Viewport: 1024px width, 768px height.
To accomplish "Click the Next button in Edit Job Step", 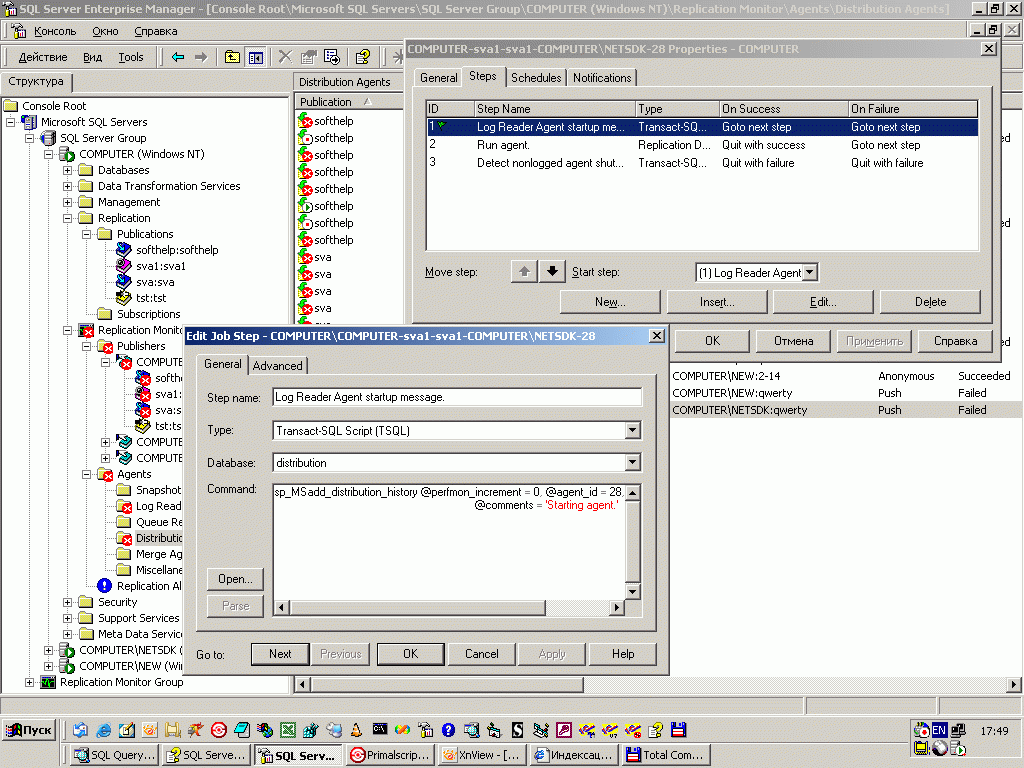I will point(280,654).
